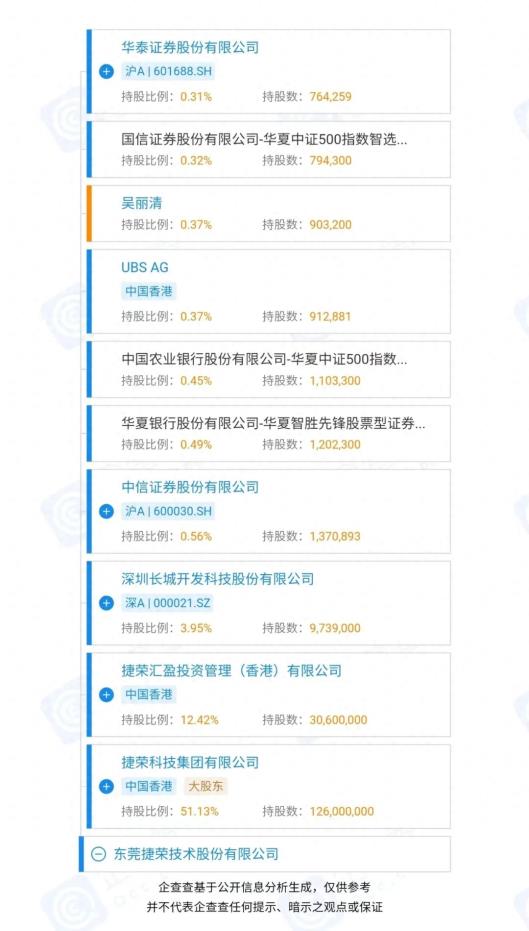Expand 中信证券股份有限公司 plus icon
The image size is (529, 931).
coord(106,511)
